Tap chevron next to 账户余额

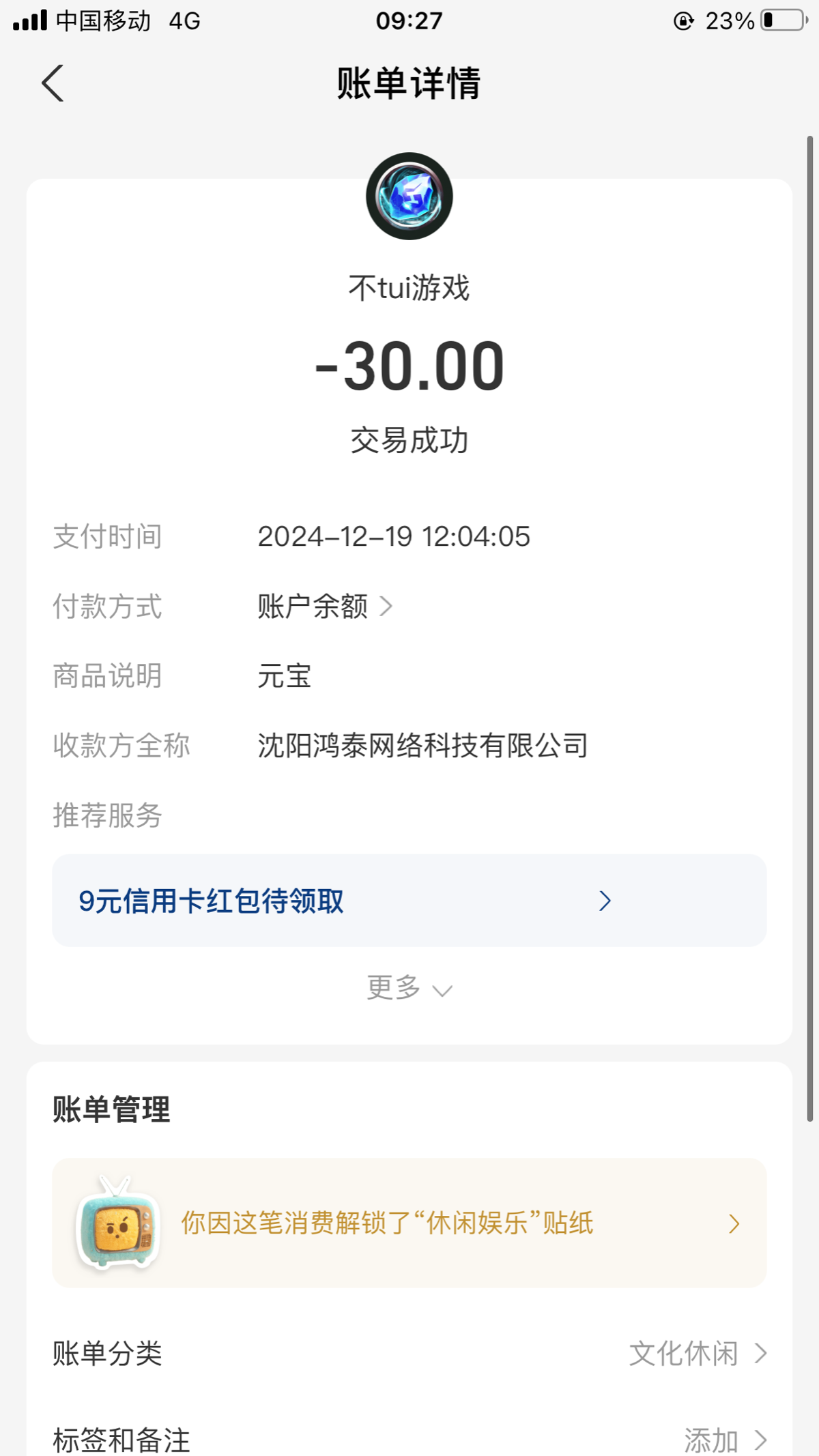coord(386,606)
